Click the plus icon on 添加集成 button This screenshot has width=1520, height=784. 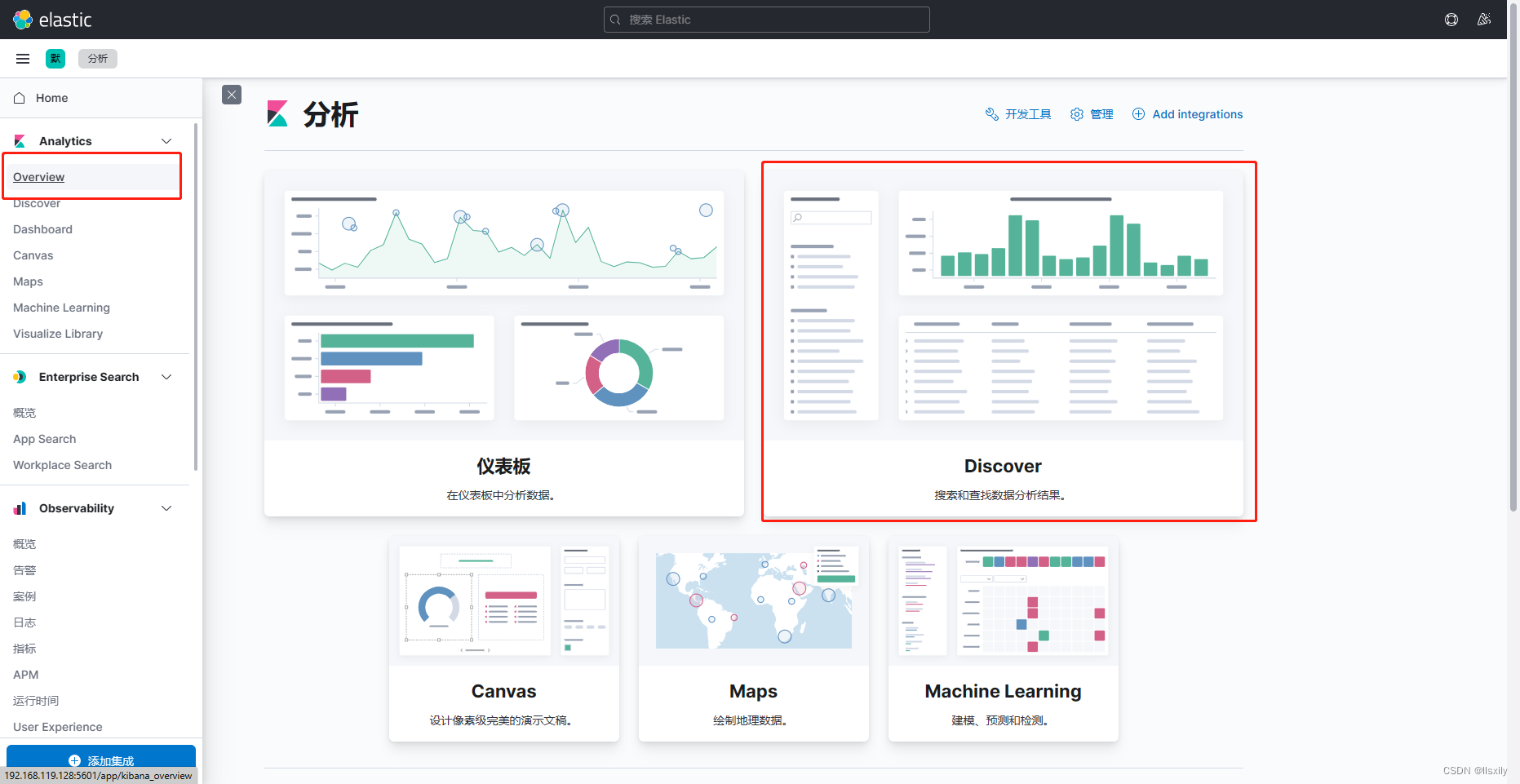pyautogui.click(x=74, y=760)
